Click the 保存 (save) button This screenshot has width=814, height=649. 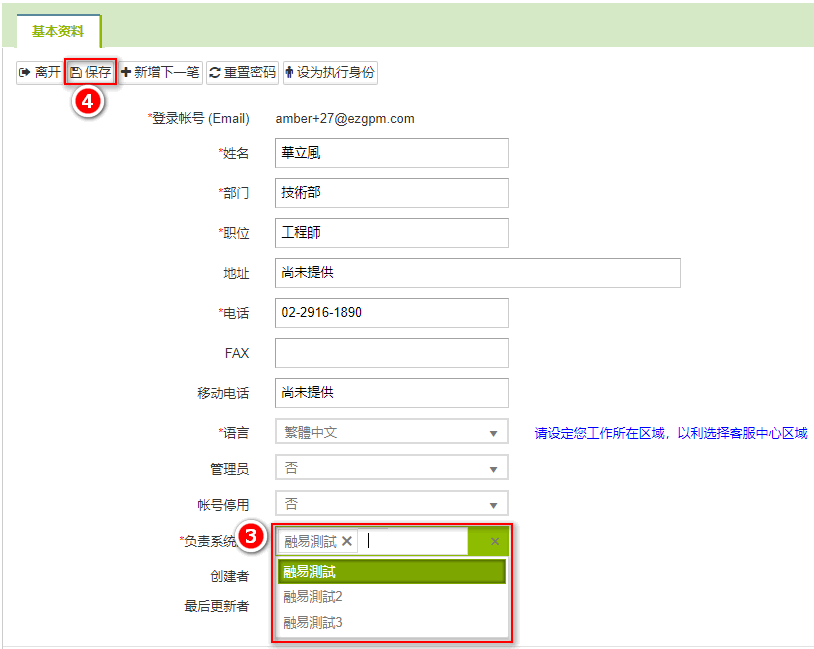(x=90, y=73)
